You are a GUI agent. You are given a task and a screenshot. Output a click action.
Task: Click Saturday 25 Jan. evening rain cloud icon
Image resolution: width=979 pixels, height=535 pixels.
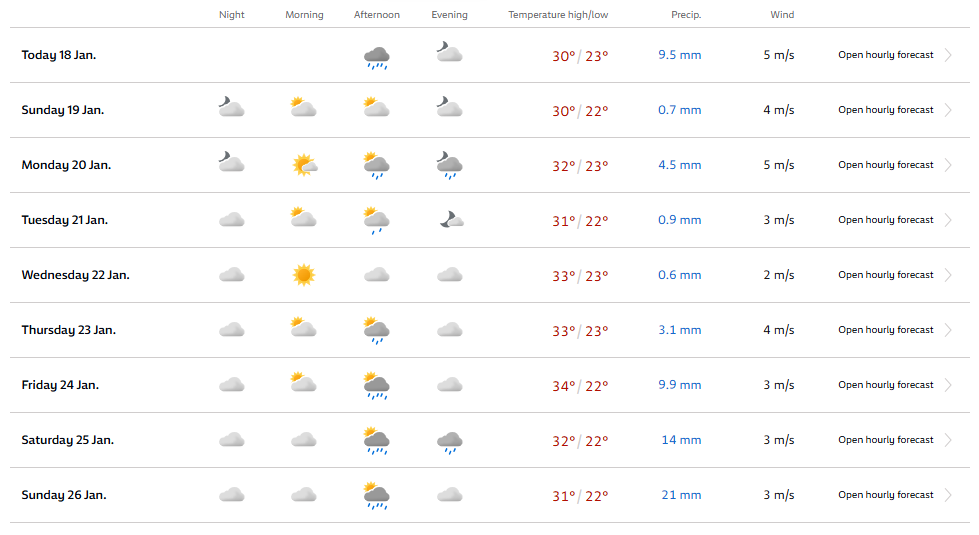(450, 443)
